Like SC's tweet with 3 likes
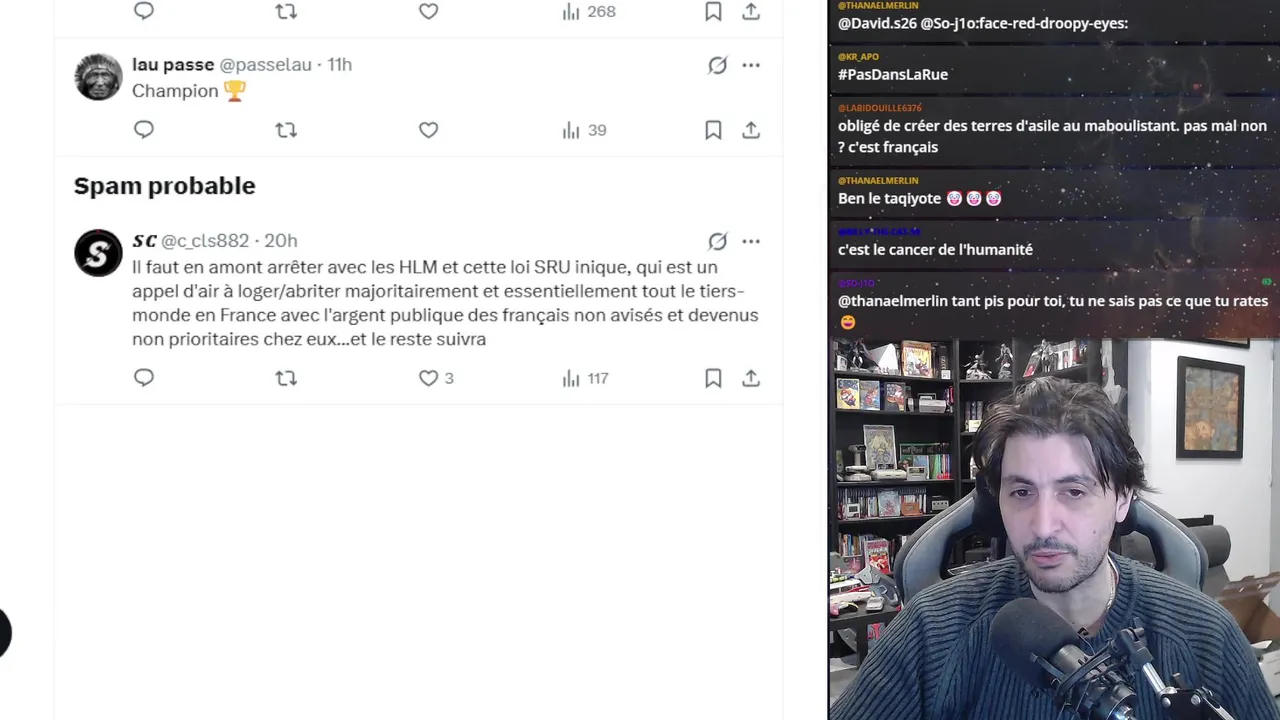Image resolution: width=1280 pixels, height=720 pixels. 436,378
